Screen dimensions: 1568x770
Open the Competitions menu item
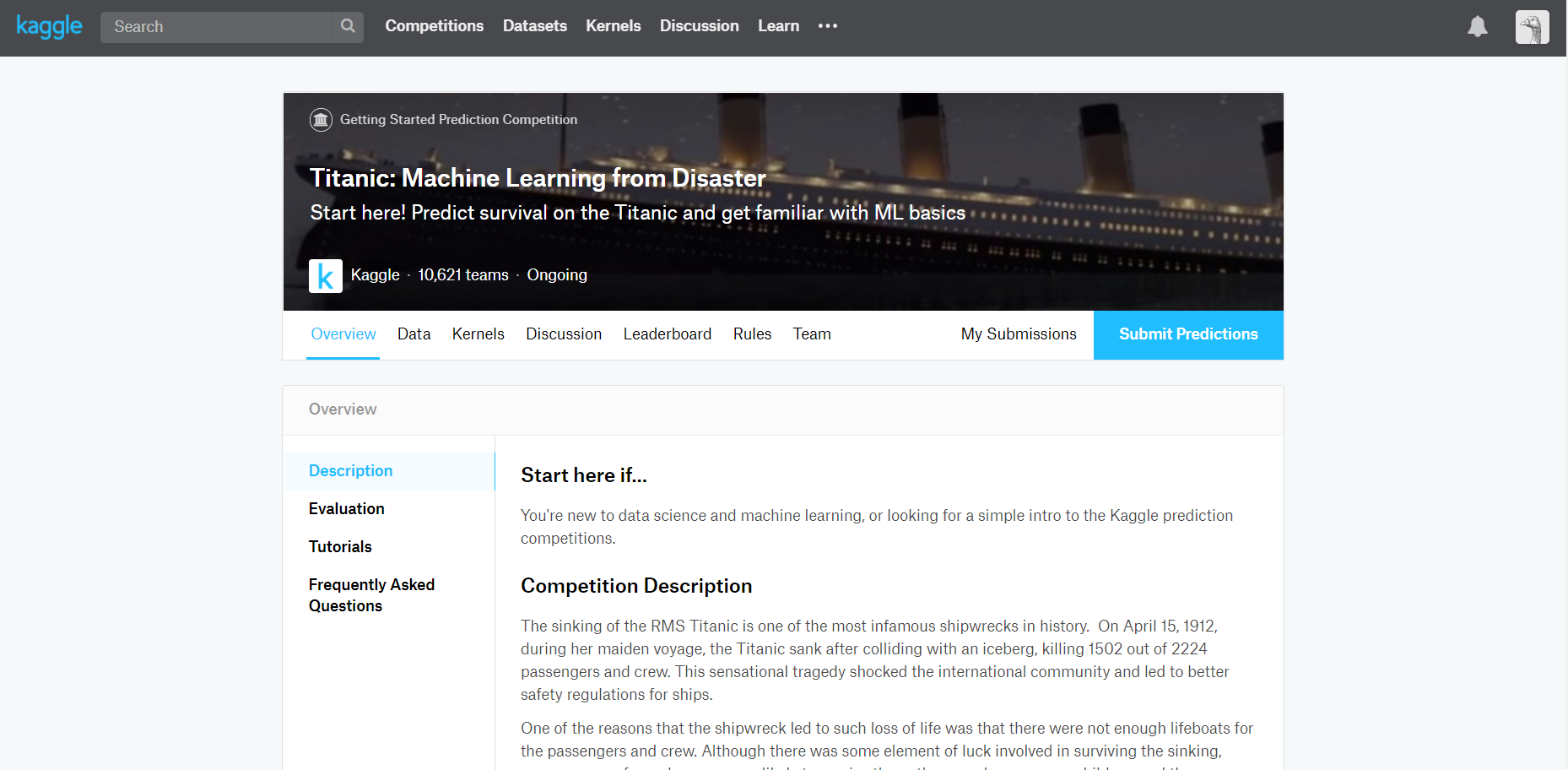point(434,26)
